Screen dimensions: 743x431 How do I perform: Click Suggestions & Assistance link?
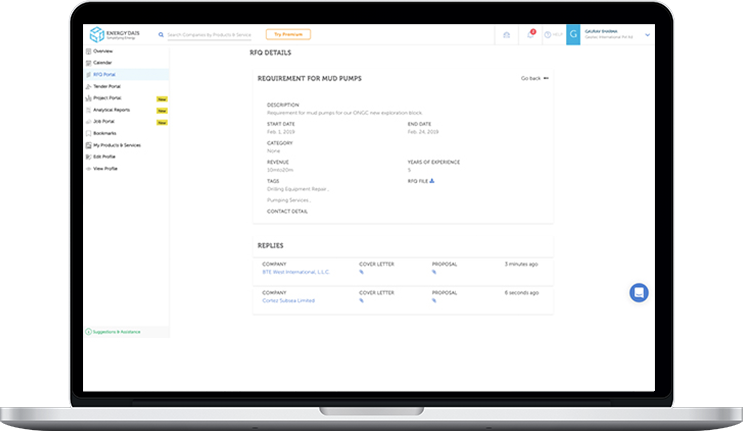click(x=113, y=332)
